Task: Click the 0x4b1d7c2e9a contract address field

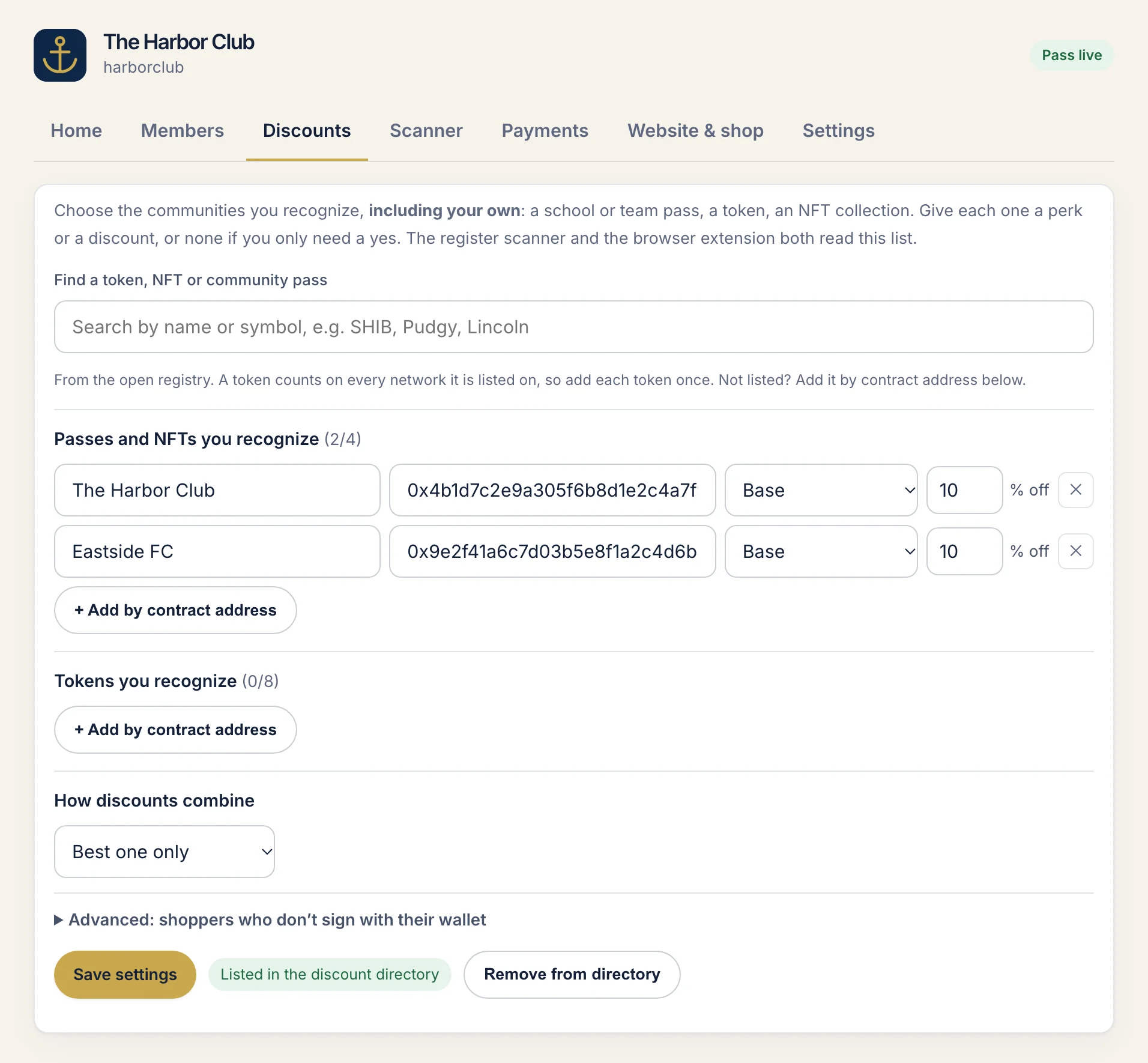Action: click(x=552, y=490)
